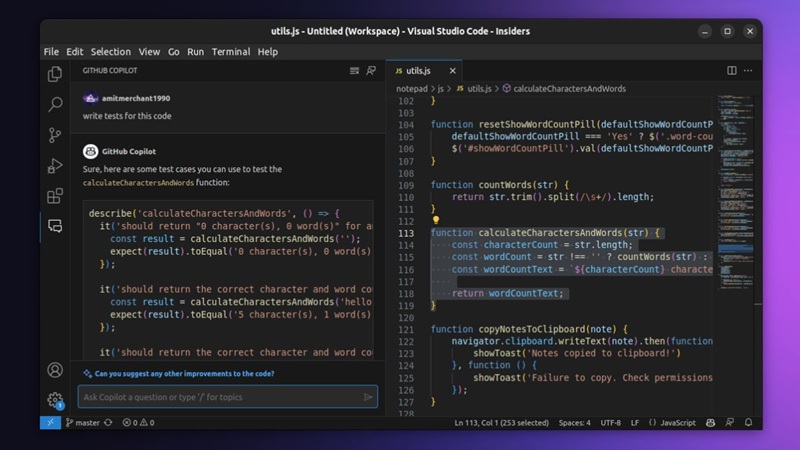Click the 'write tests for this code' message

pyautogui.click(x=127, y=116)
